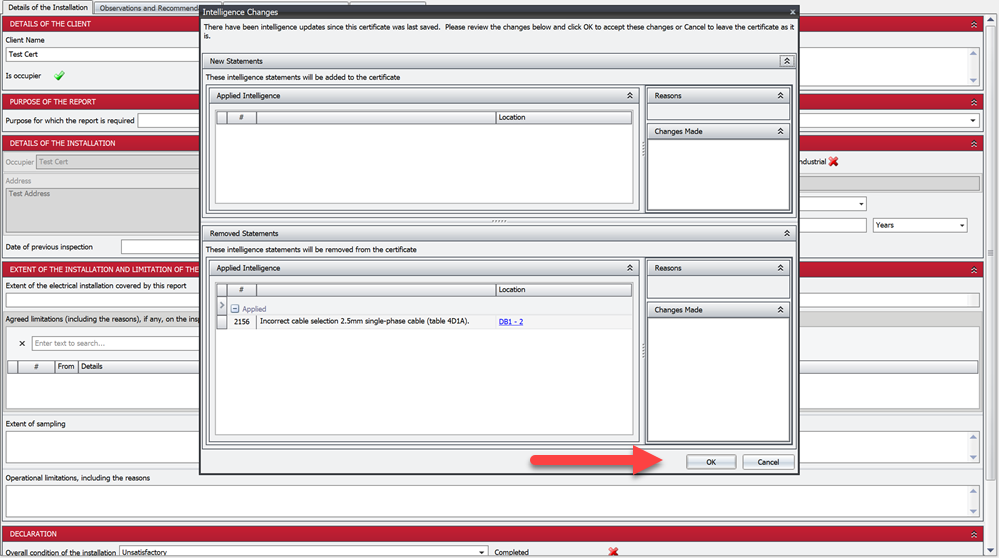Click Cancel in Intelligence Changes dialog
This screenshot has height=558, width=1000.
point(768,462)
